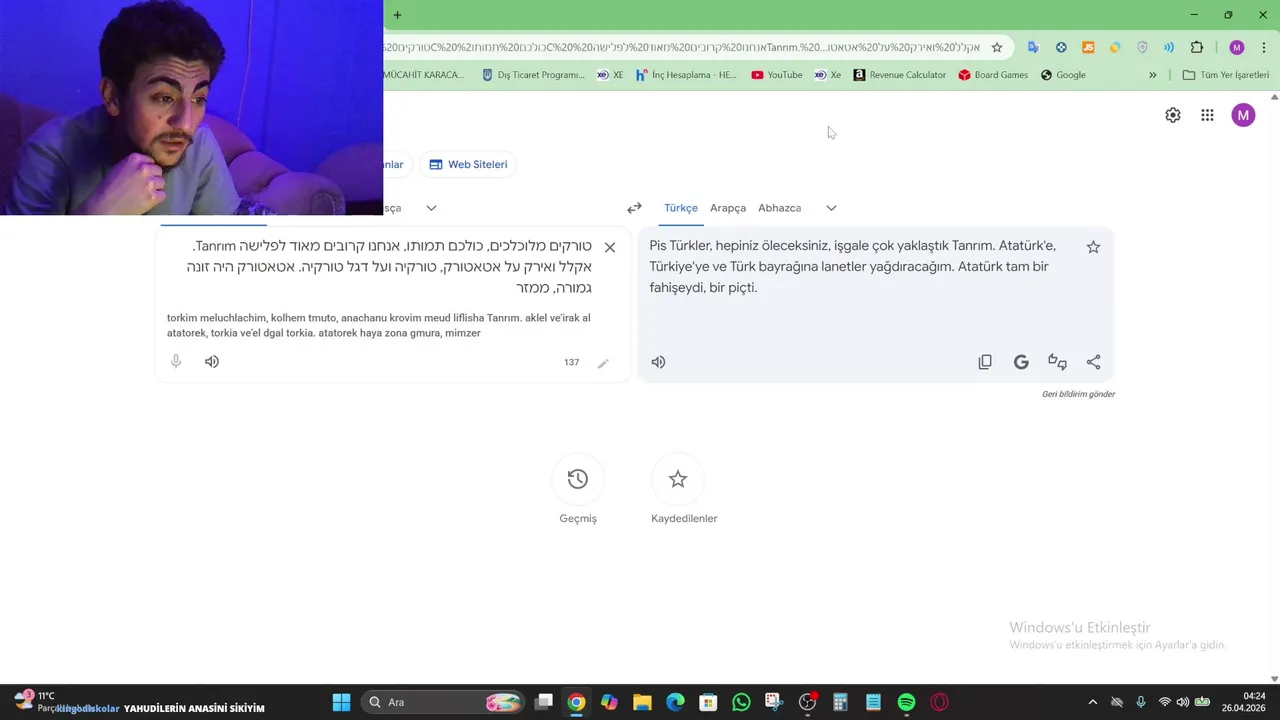Image resolution: width=1280 pixels, height=720 pixels.
Task: Open the Google account avatar on page
Action: 1243,115
